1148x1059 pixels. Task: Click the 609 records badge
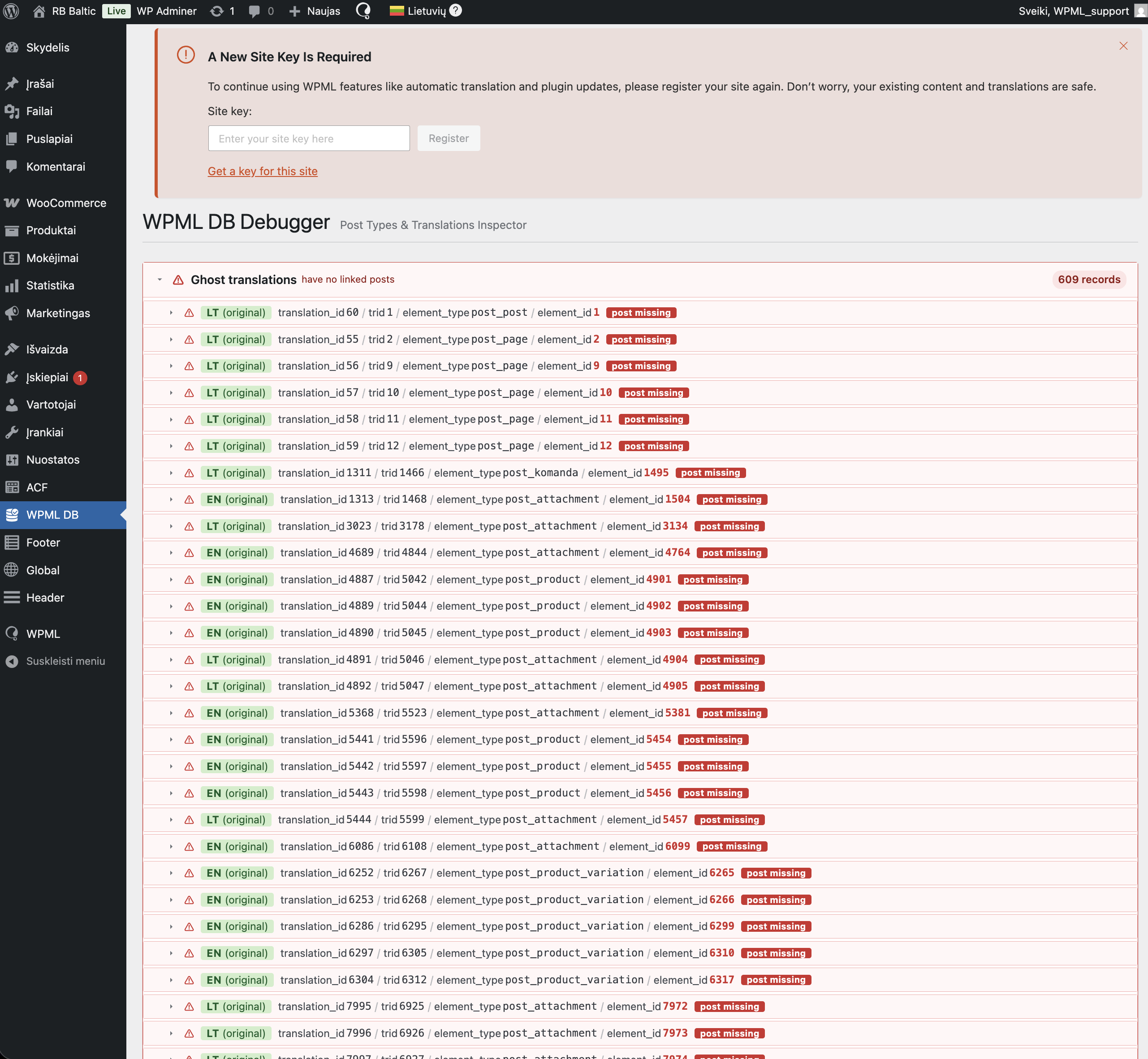(x=1088, y=280)
